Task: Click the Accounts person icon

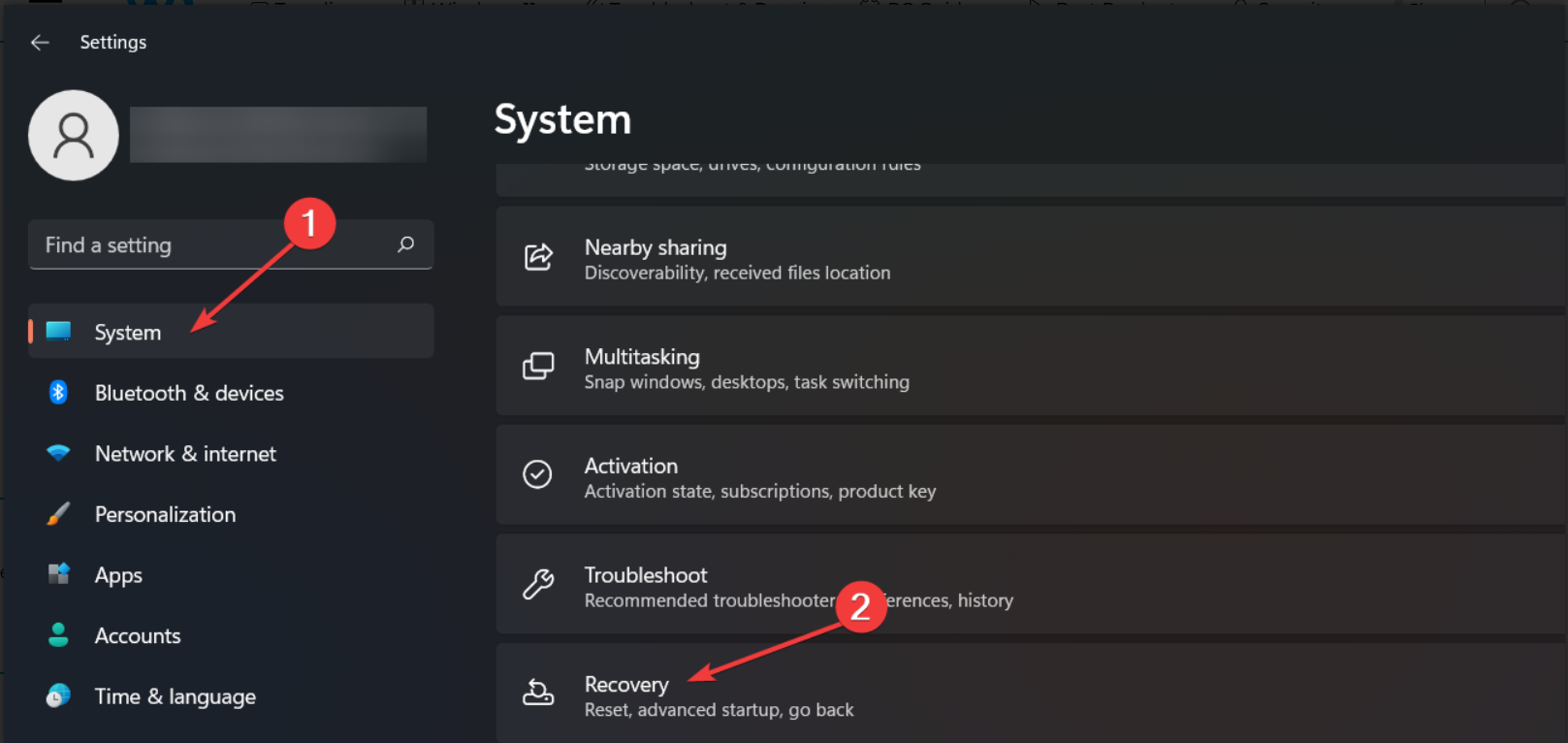Action: point(58,635)
